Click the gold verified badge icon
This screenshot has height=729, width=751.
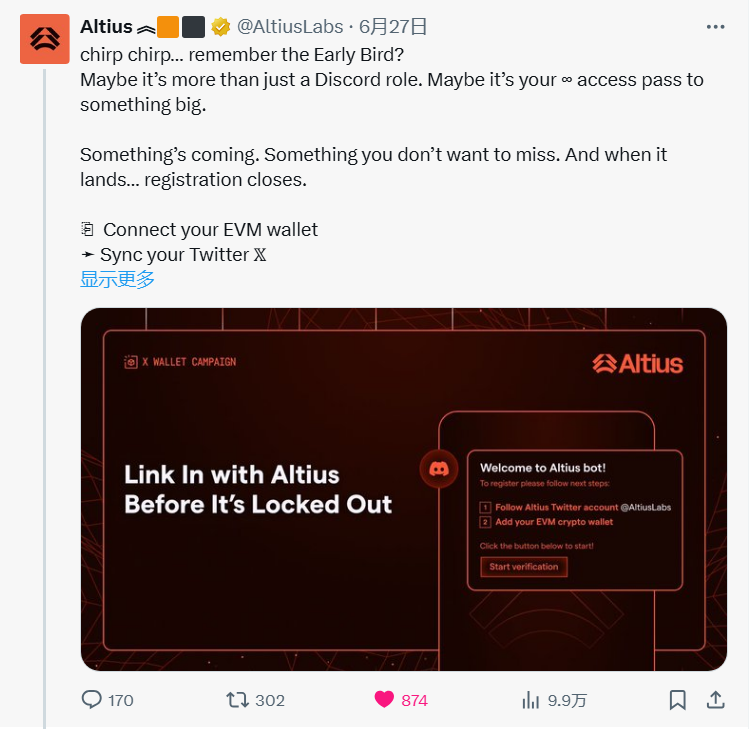pos(220,27)
